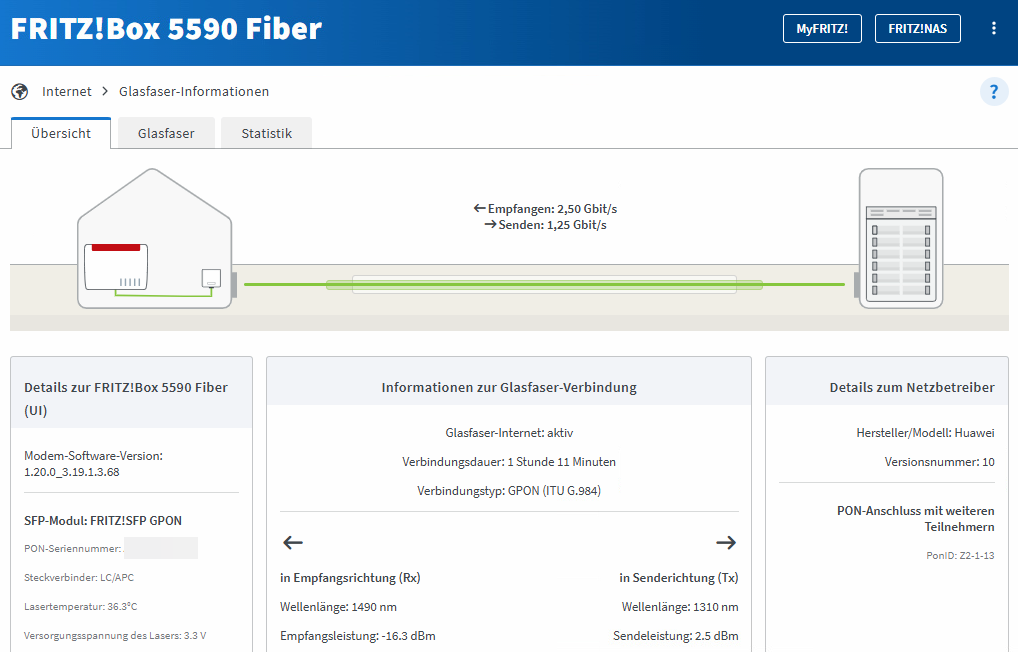Open the three-dot options menu
This screenshot has width=1018, height=652.
click(x=993, y=29)
